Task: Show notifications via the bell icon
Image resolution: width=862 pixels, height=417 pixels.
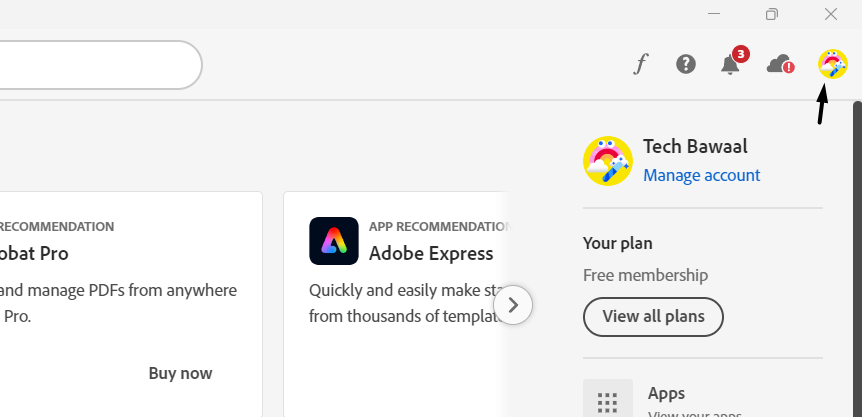Action: pos(730,65)
